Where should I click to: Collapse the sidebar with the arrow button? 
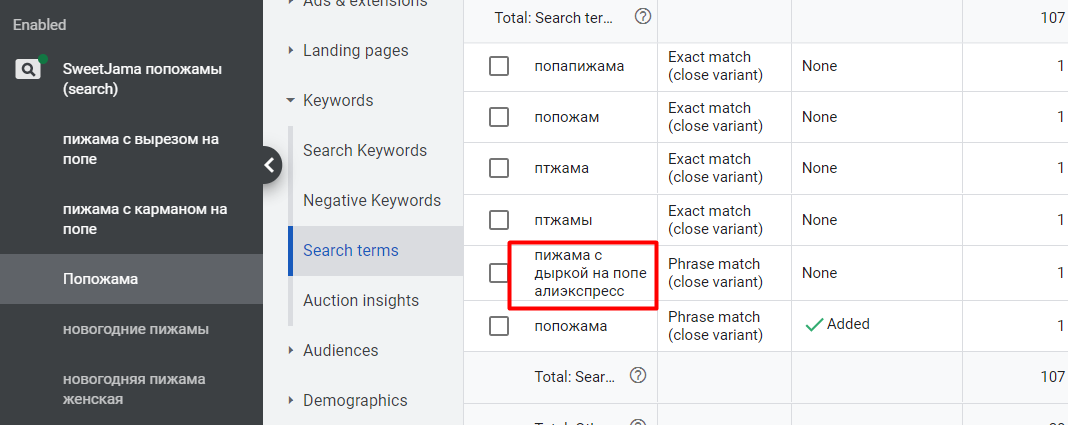pyautogui.click(x=267, y=165)
